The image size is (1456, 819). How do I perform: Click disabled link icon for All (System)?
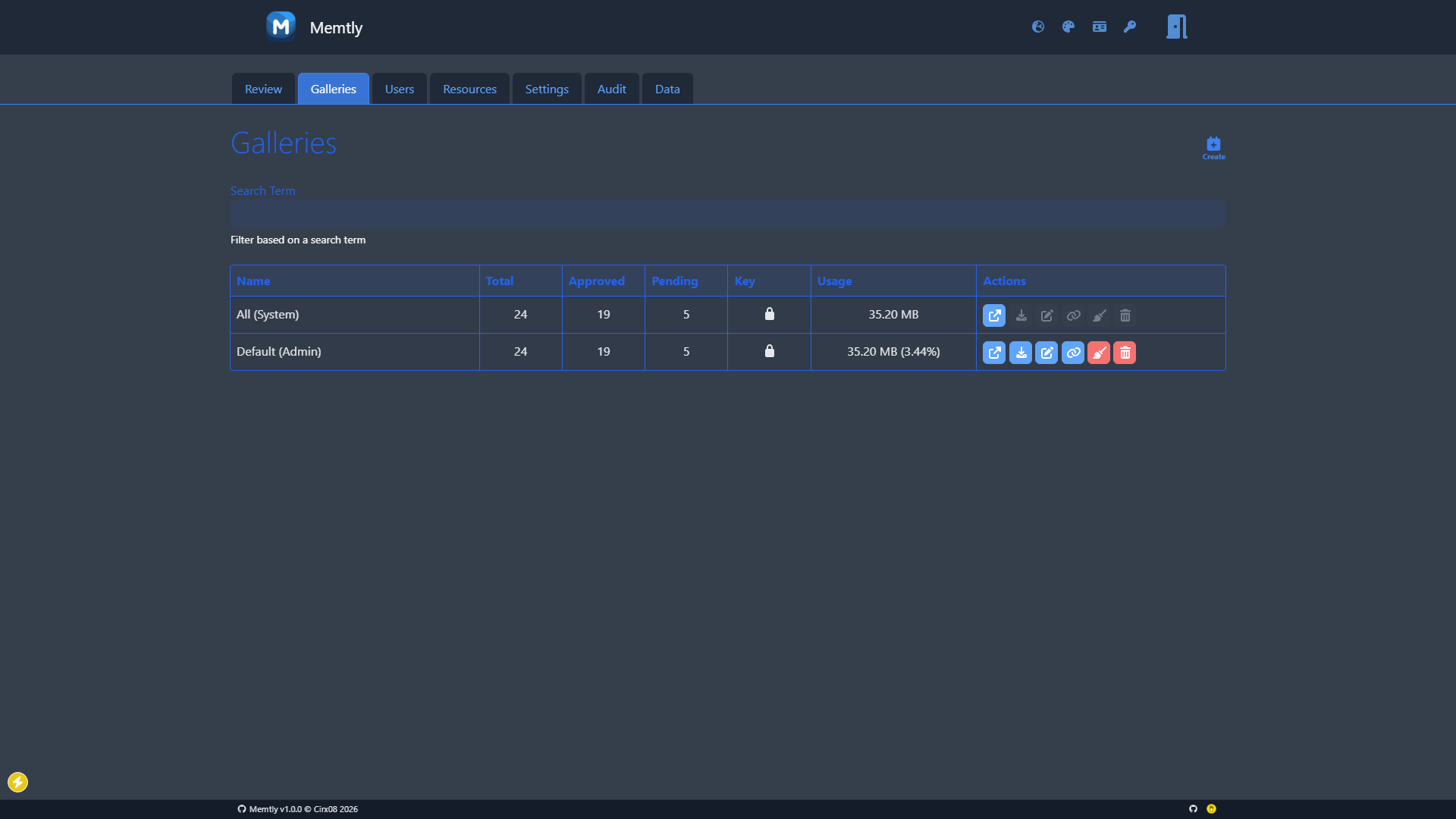pos(1073,315)
